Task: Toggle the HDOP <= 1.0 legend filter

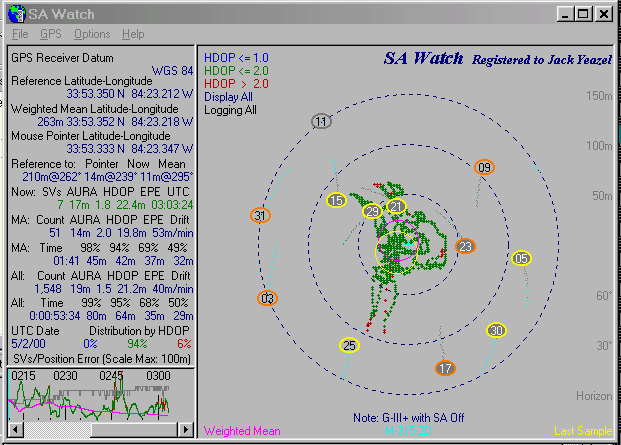Action: (236, 58)
